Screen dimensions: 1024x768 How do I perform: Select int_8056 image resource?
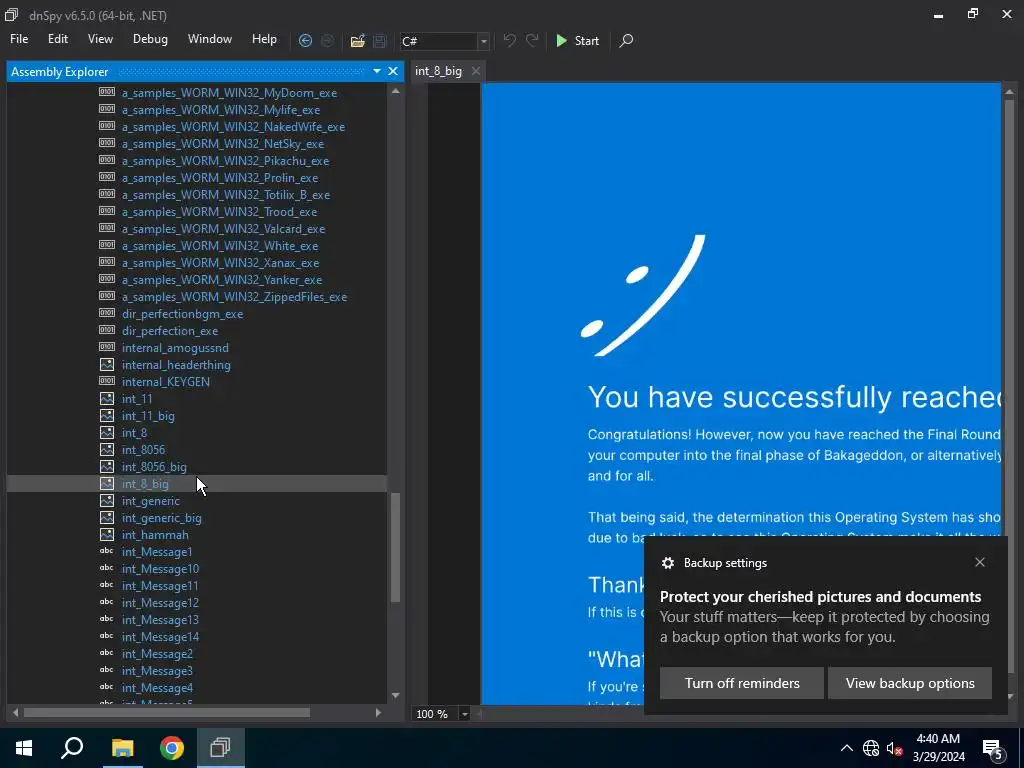coord(143,449)
